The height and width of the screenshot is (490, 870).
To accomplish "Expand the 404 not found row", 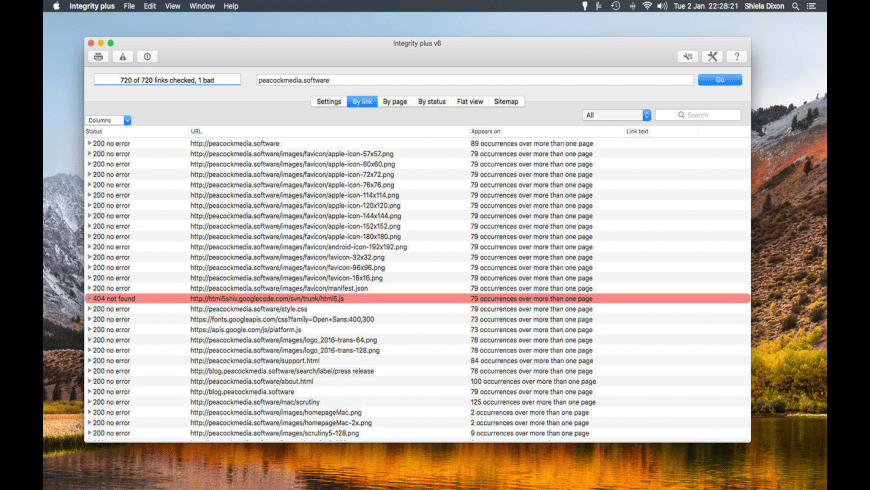I will (89, 299).
